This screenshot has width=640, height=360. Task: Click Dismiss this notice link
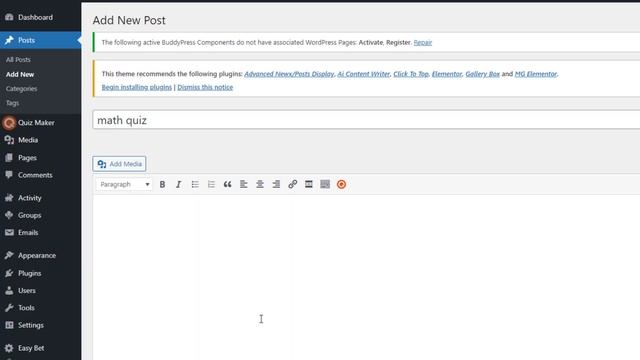pos(205,87)
